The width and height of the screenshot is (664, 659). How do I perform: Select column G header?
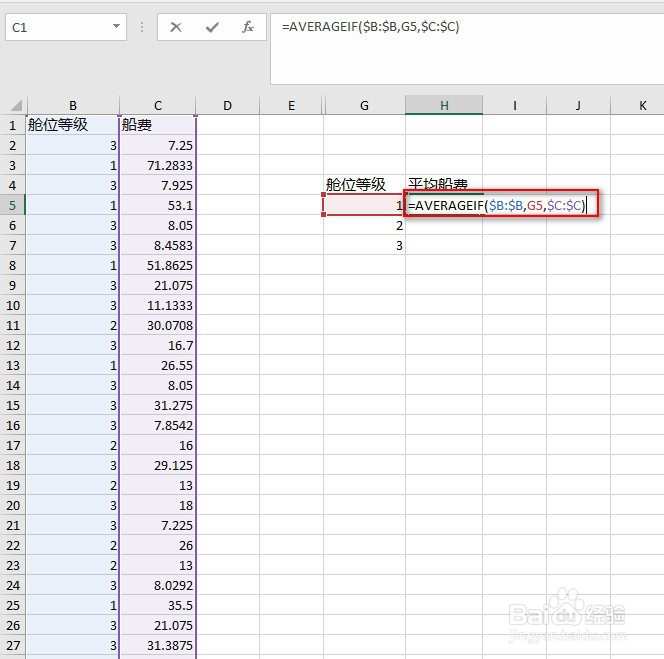[x=364, y=105]
